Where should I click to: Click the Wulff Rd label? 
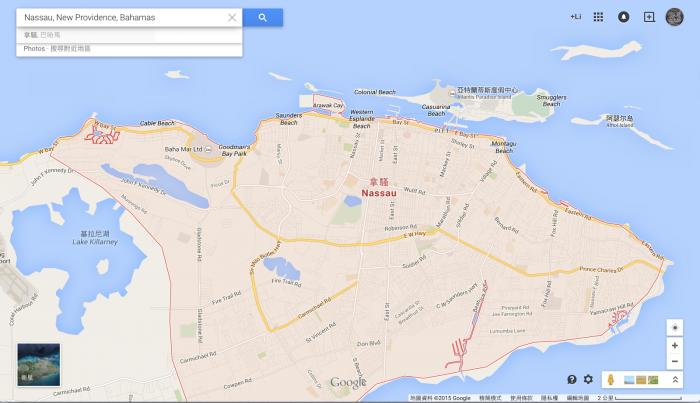[x=414, y=191]
